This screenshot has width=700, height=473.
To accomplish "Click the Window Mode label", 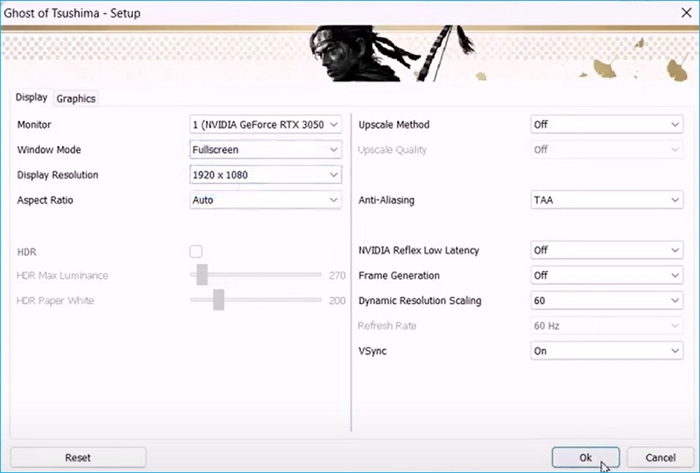I will point(49,149).
